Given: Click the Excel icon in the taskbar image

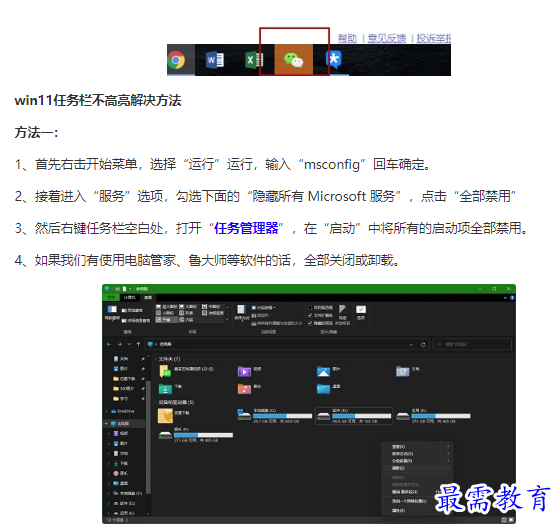Looking at the screenshot, I should [254, 60].
